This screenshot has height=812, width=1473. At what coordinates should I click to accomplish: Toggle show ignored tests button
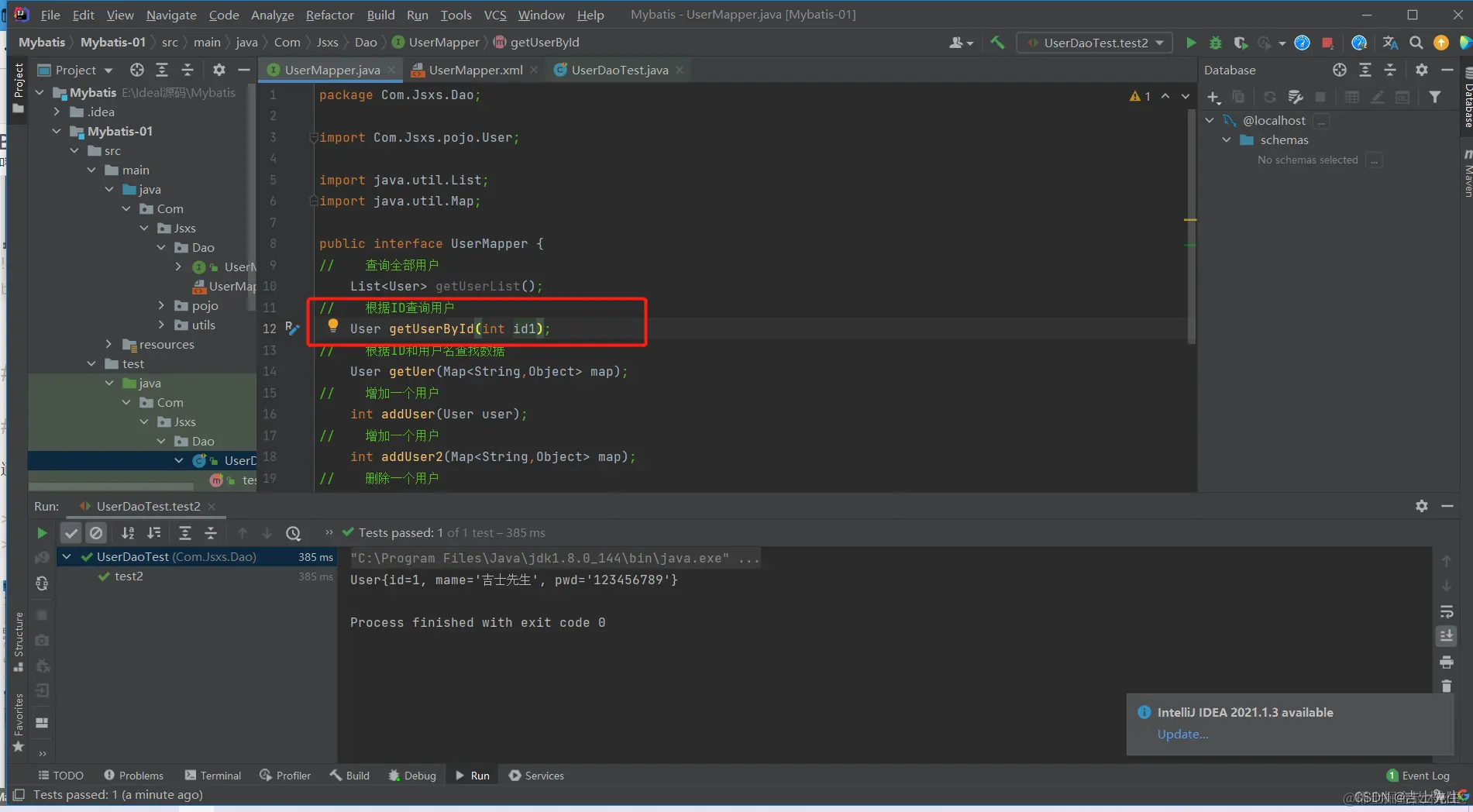pos(96,533)
